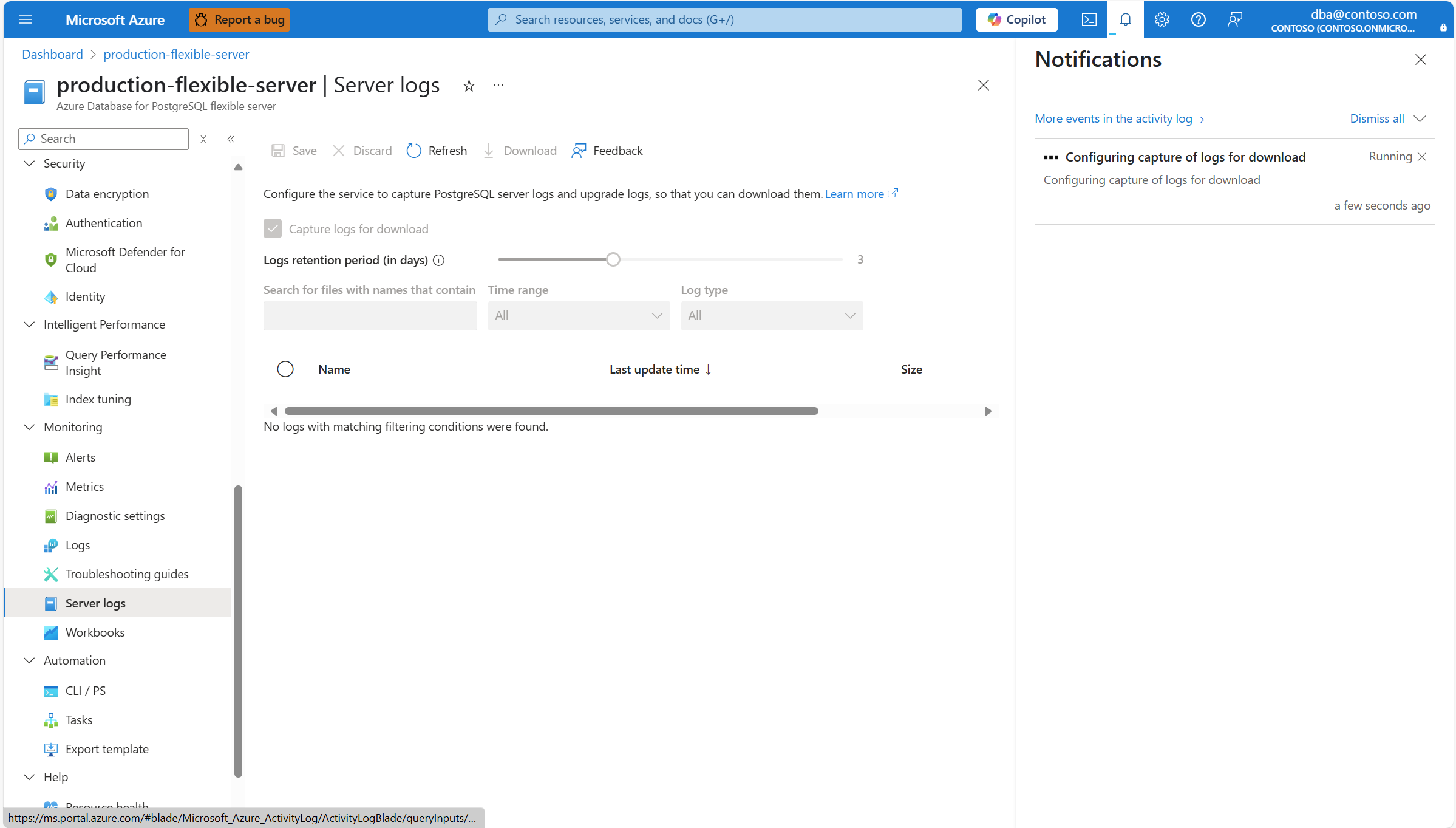The height and width of the screenshot is (828, 1456).
Task: Expand the chevron next to Dismiss all
Action: pos(1420,119)
